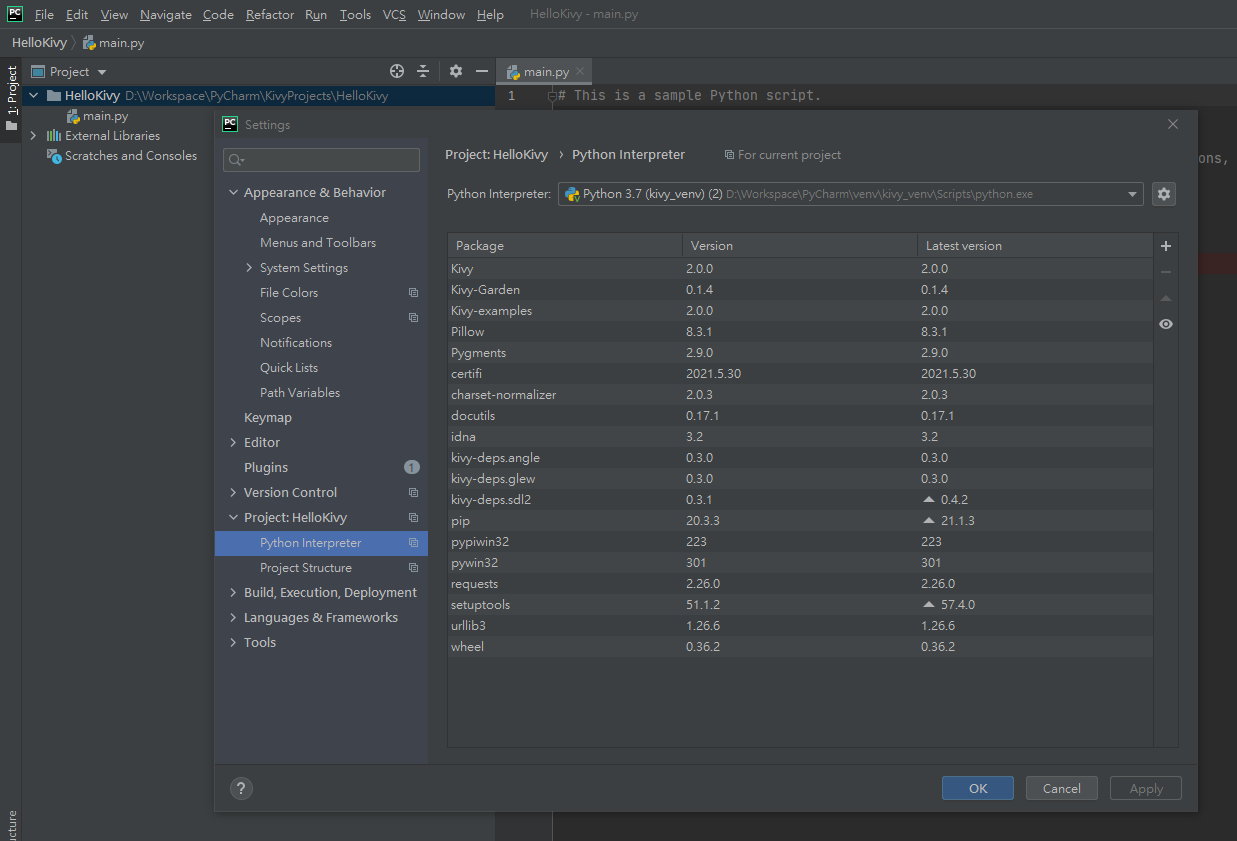The width and height of the screenshot is (1237, 841).
Task: Click collapse all icon in Project panel
Action: [423, 71]
